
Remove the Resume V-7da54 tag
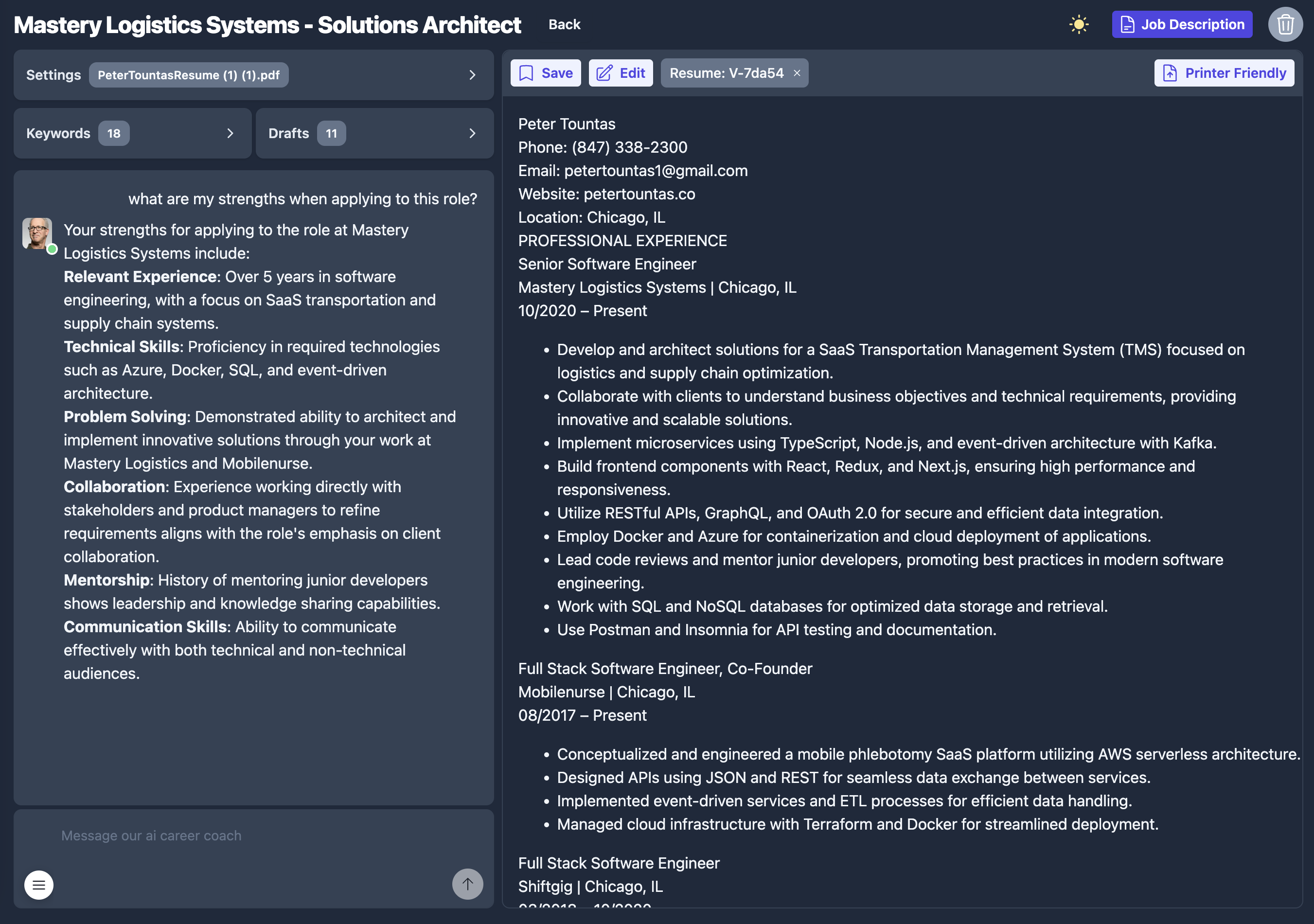point(797,73)
